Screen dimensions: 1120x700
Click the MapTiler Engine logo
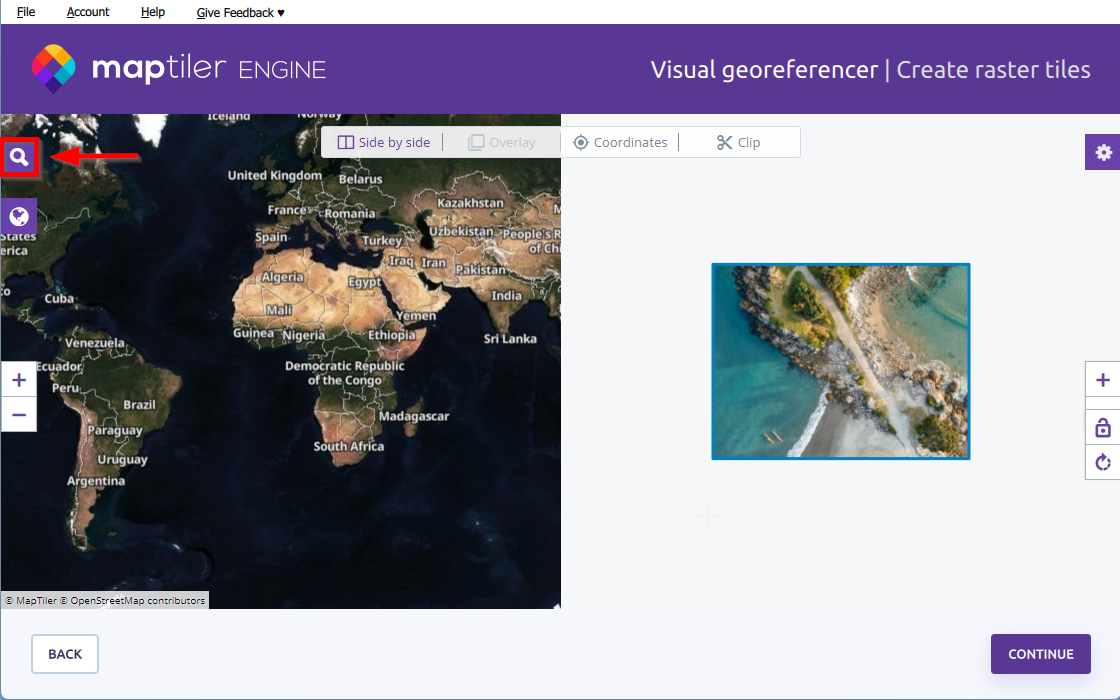[x=179, y=69]
